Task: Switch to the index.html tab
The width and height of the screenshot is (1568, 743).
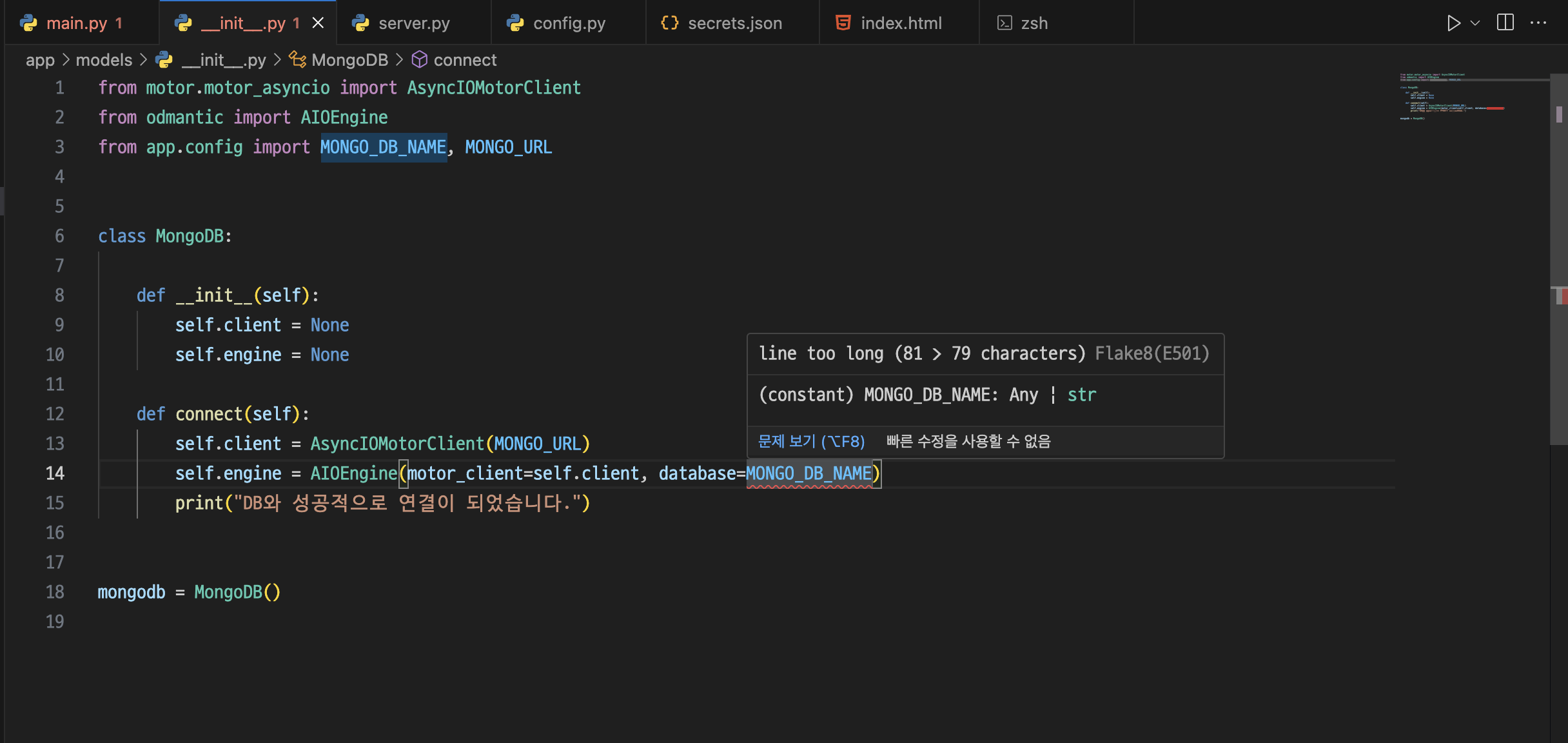Action: [899, 23]
